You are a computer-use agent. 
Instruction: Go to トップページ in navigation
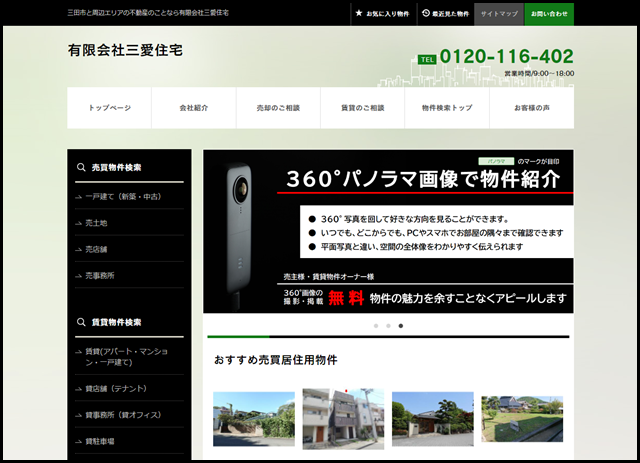[109, 108]
